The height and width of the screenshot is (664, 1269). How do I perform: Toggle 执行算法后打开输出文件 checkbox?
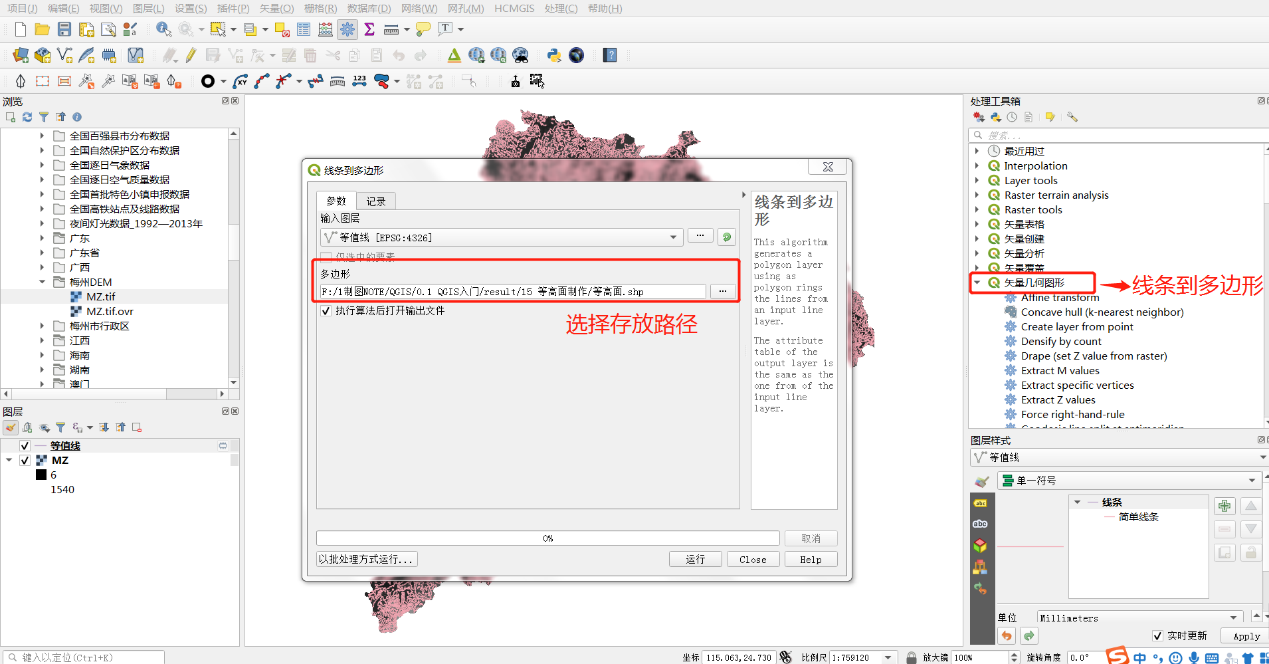pyautogui.click(x=326, y=311)
